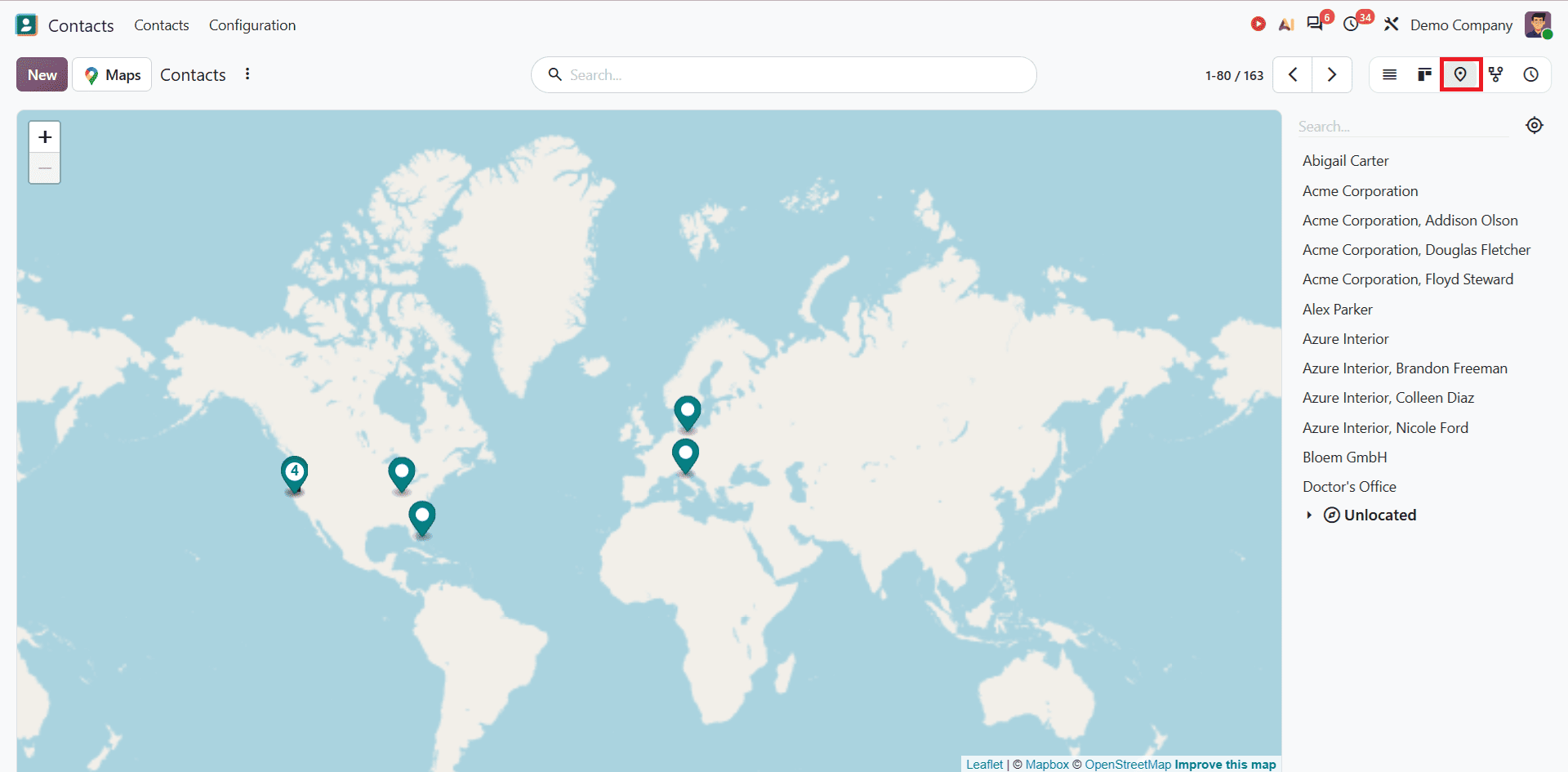The image size is (1568, 772).
Task: Select Bloem GmbH in the list
Action: click(x=1344, y=457)
